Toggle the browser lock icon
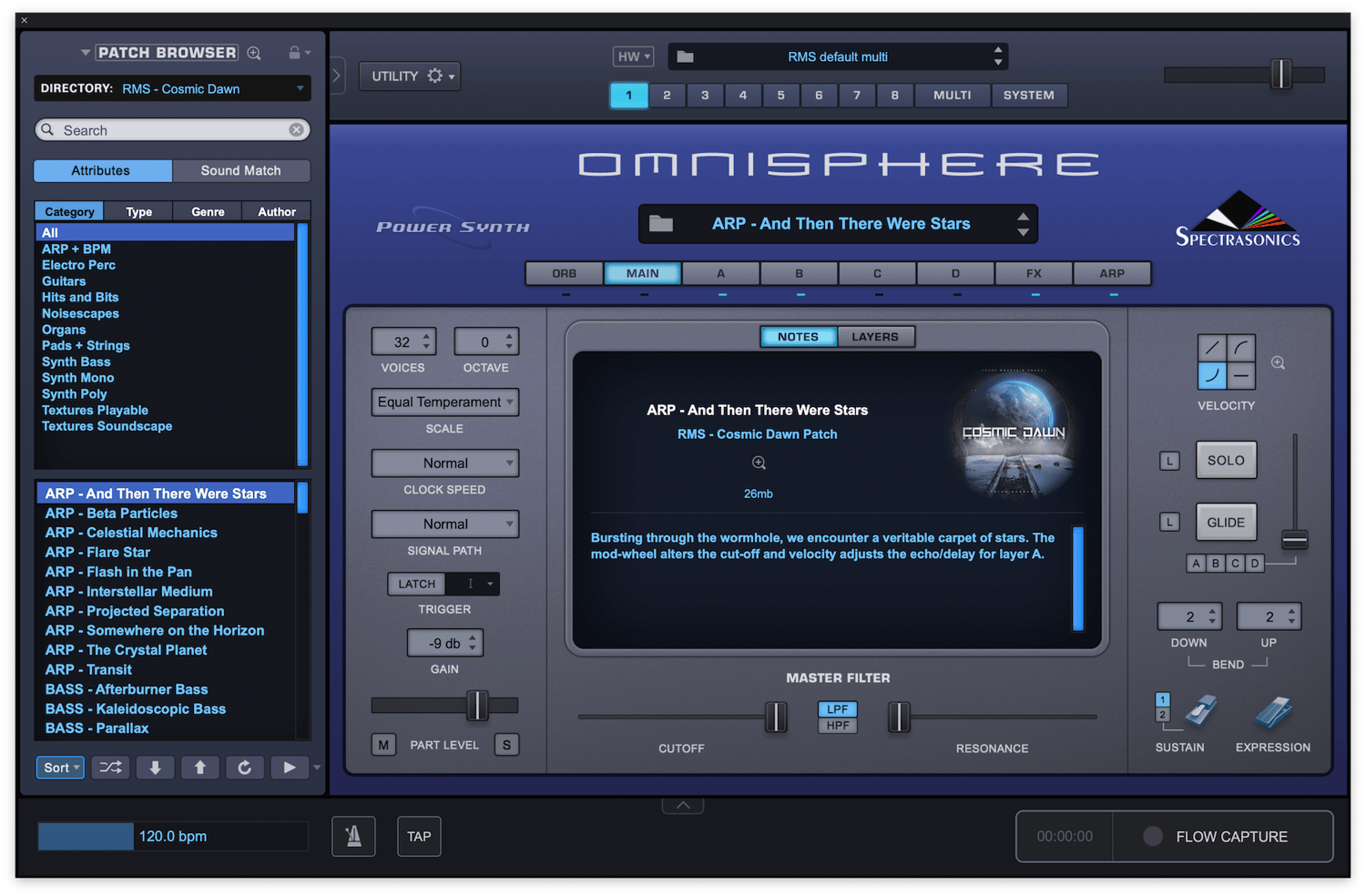Viewport: 1366px width, 896px height. (x=294, y=53)
